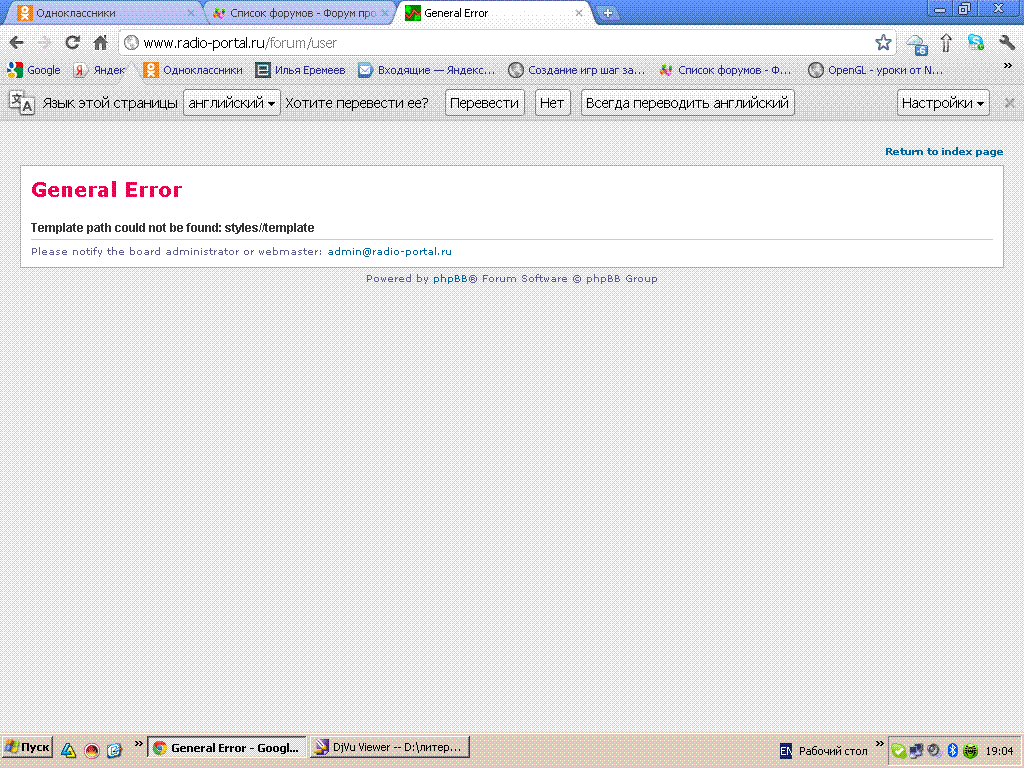Reload the page with the refresh icon
This screenshot has width=1024, height=768.
click(72, 42)
